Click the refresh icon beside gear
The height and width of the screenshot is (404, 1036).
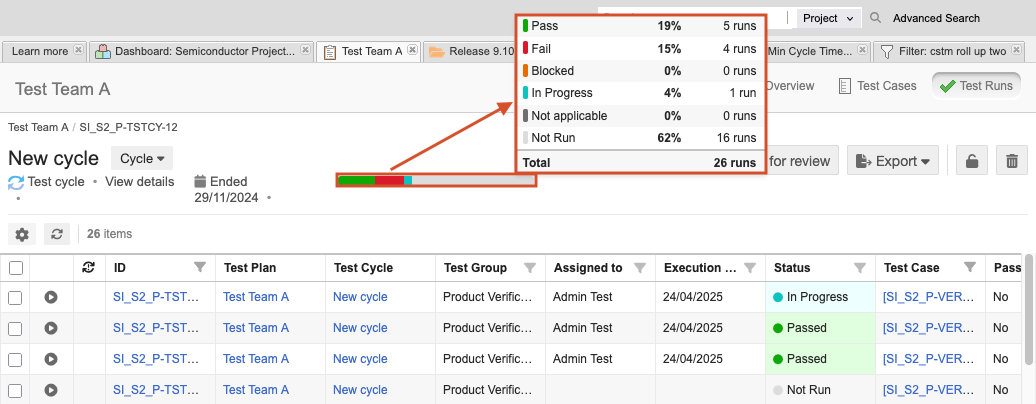tap(57, 234)
